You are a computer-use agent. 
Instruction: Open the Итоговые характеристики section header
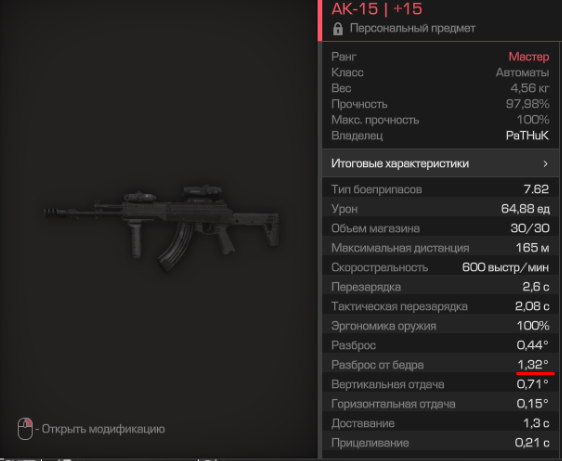pos(440,163)
